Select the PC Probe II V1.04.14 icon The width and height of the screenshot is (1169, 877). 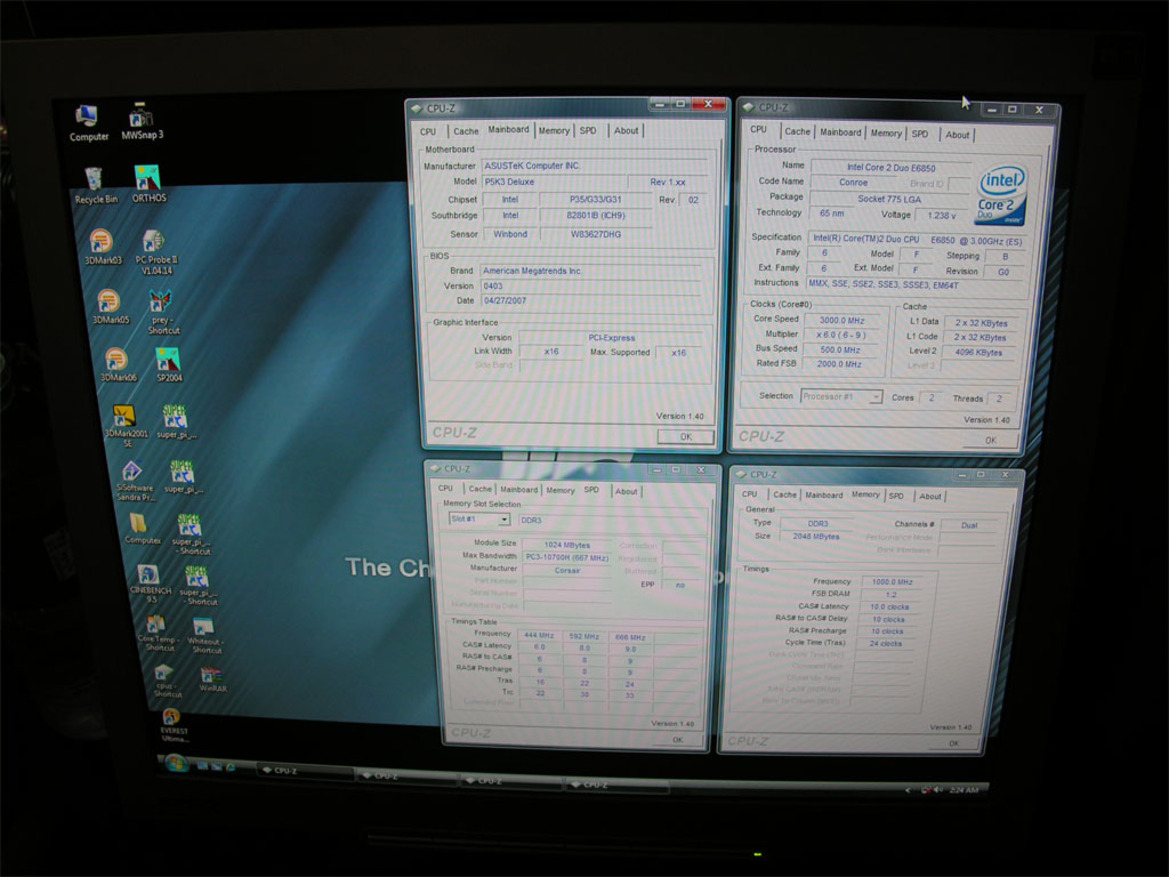click(156, 252)
